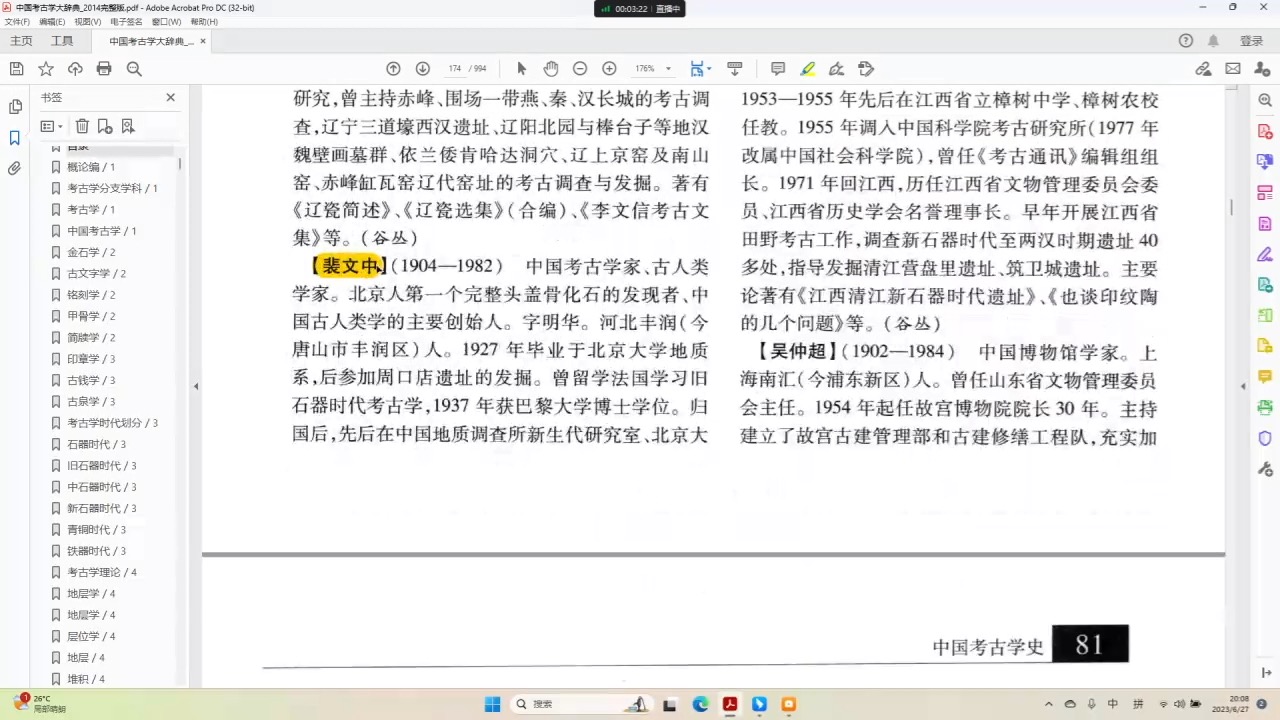
Task: Open the bookmark options dropdown
Action: tap(51, 126)
